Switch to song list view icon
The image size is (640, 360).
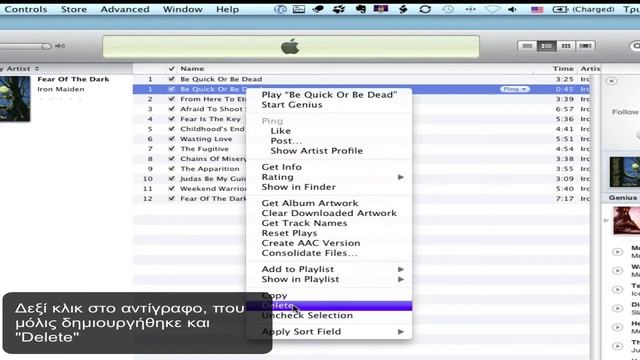click(527, 46)
